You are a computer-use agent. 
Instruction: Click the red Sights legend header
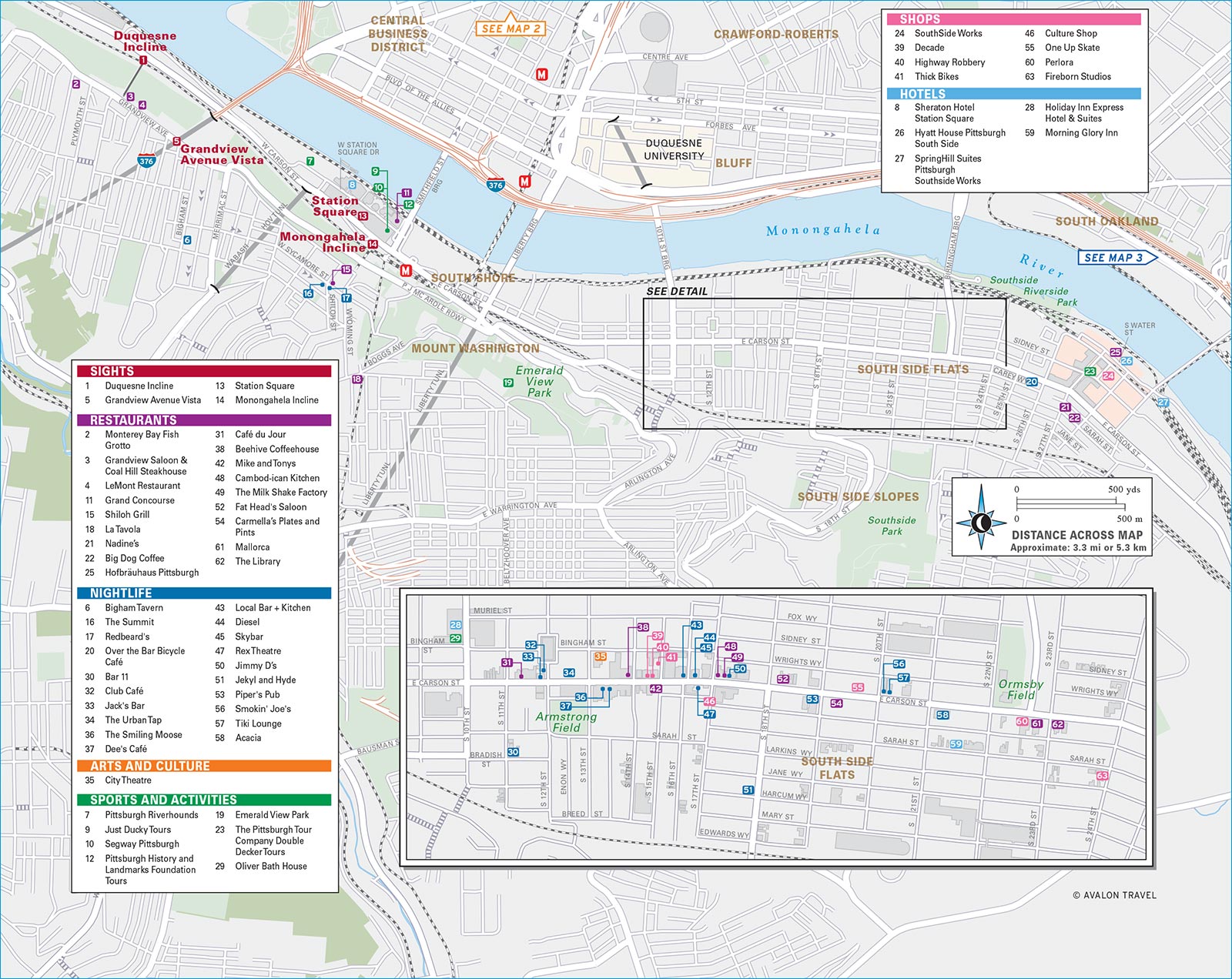click(204, 371)
